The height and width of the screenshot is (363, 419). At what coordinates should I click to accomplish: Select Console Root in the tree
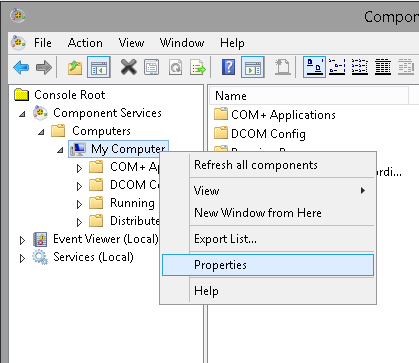[70, 95]
